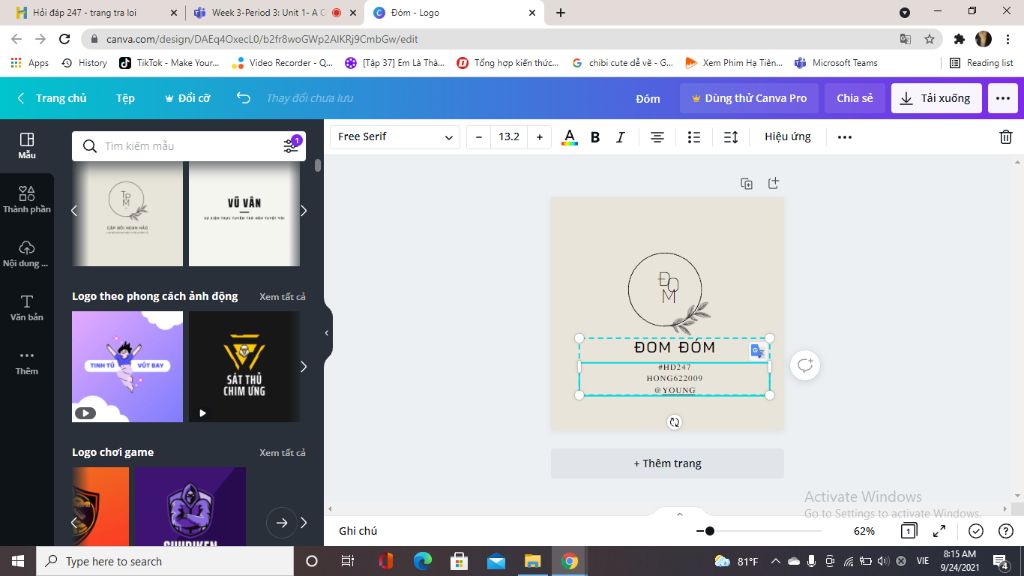1024x576 pixels.
Task: Open the toolbar more options ellipsis
Action: pyautogui.click(x=844, y=136)
